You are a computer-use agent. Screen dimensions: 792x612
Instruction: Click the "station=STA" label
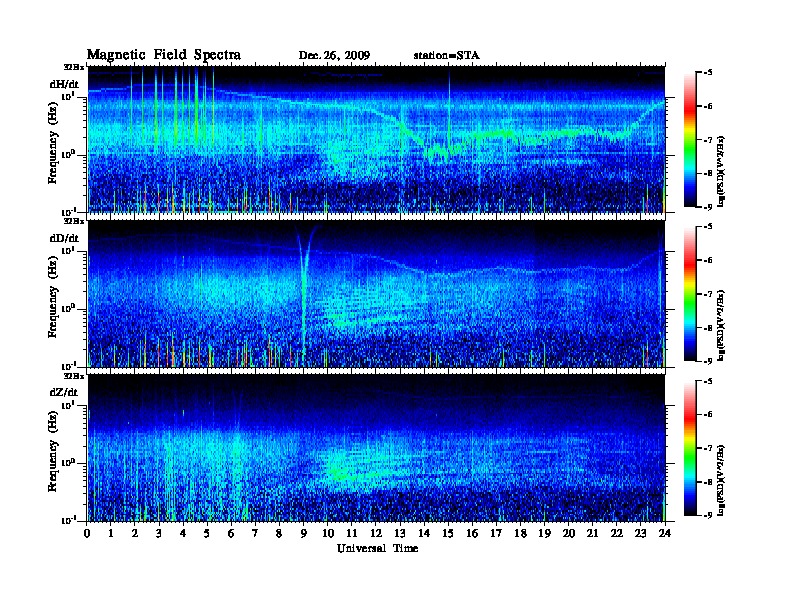tap(447, 56)
